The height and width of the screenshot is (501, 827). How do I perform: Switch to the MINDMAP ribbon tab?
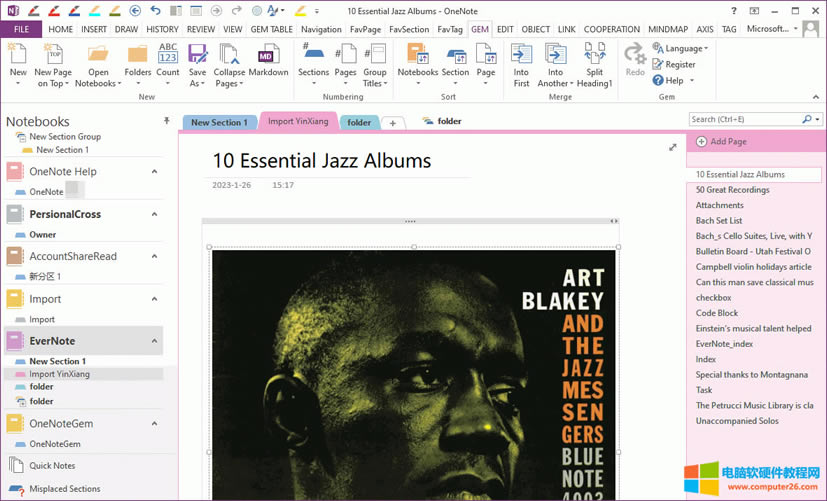point(669,29)
